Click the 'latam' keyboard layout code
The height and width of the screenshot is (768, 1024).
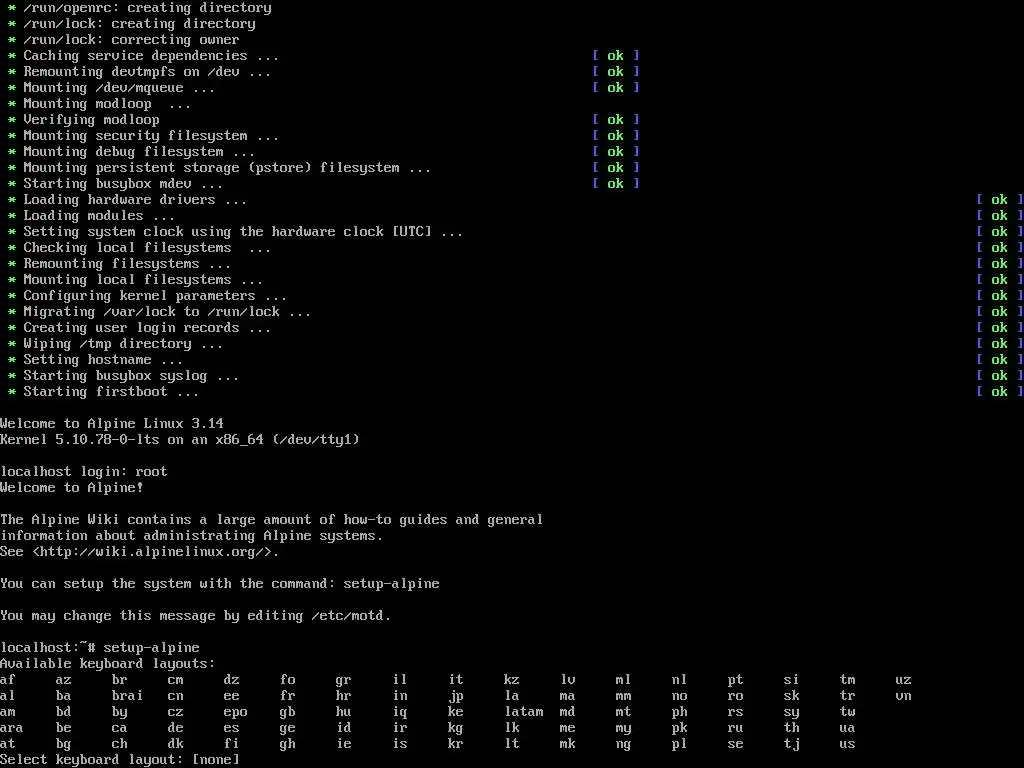524,712
